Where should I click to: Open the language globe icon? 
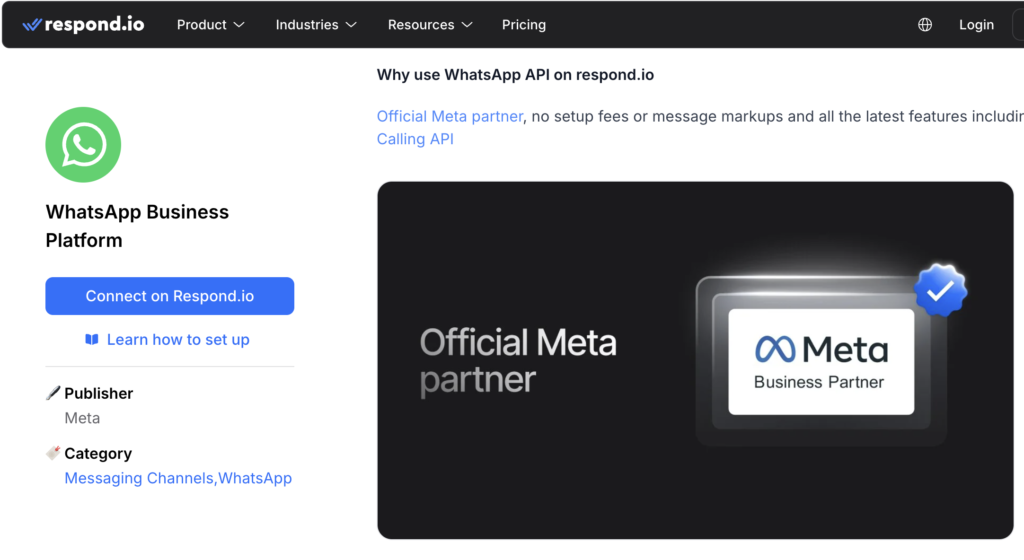pyautogui.click(x=925, y=25)
